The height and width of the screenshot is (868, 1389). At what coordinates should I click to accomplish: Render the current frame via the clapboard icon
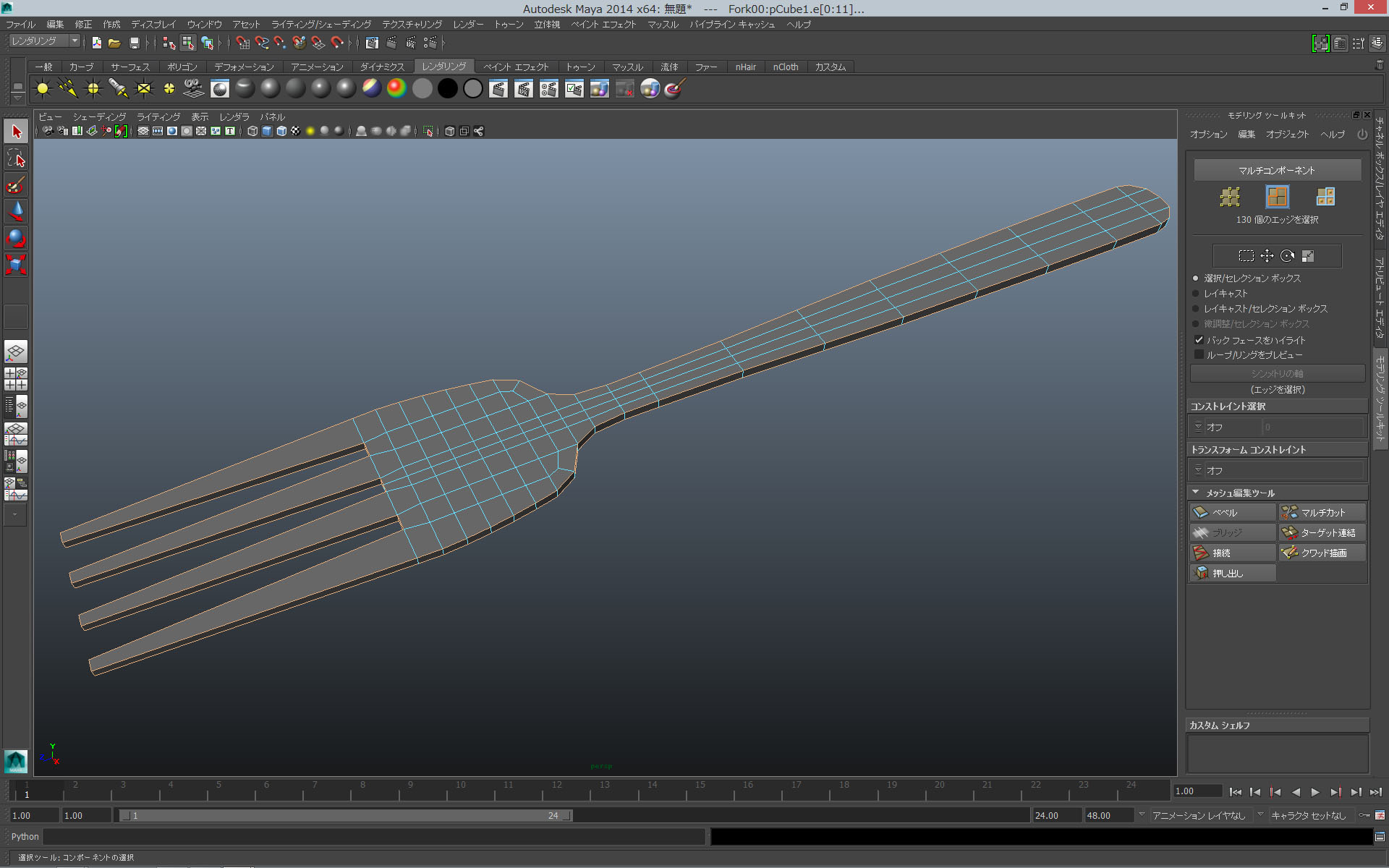[x=498, y=88]
